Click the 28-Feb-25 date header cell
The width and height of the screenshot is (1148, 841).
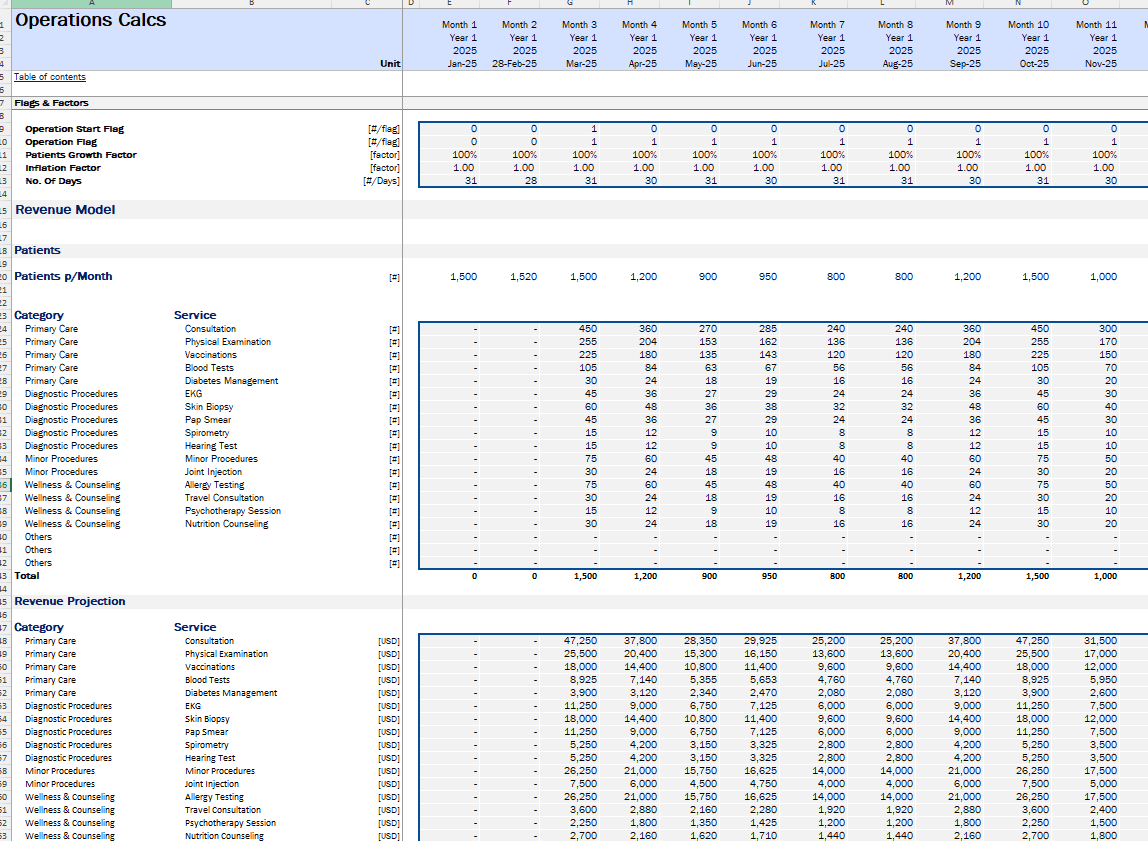(x=515, y=64)
